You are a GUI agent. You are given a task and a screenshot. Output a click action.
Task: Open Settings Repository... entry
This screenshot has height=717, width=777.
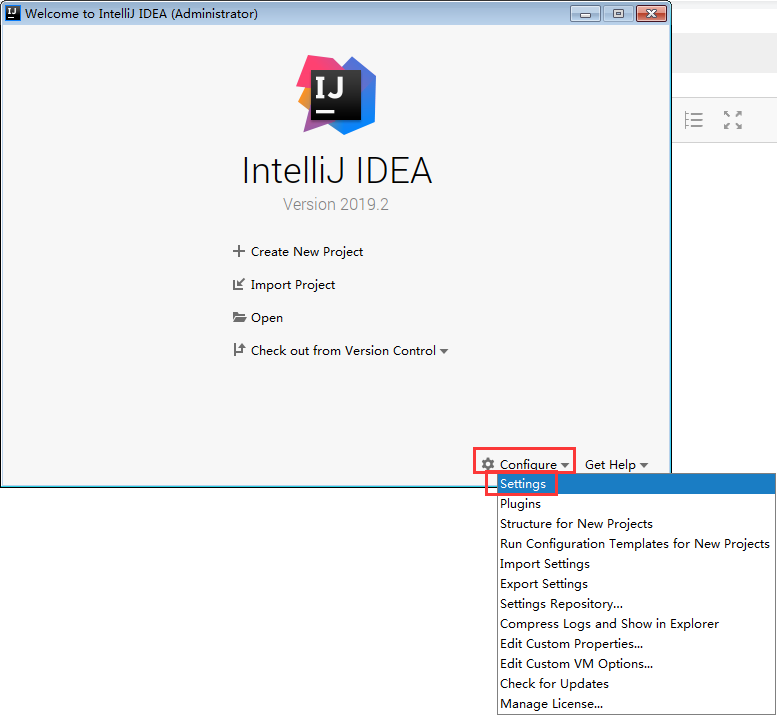[636, 604]
